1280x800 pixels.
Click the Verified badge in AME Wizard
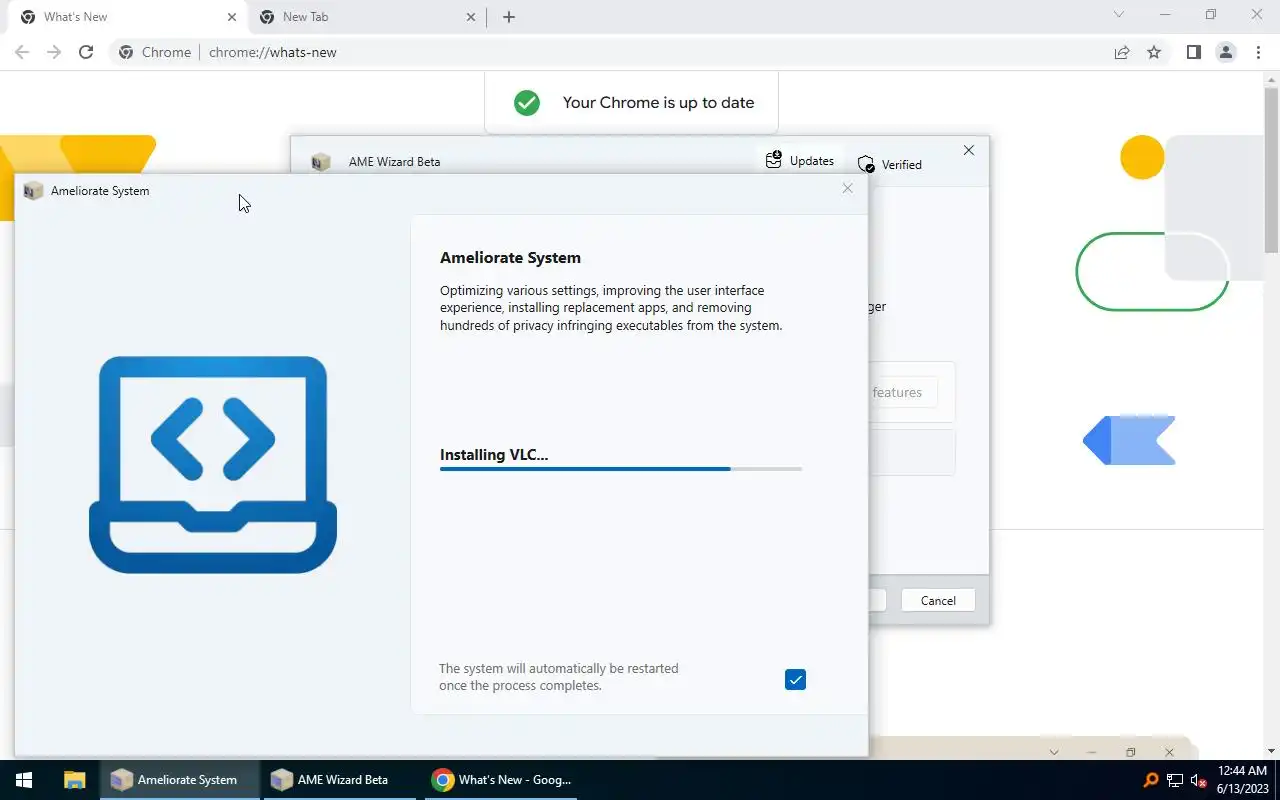point(890,164)
